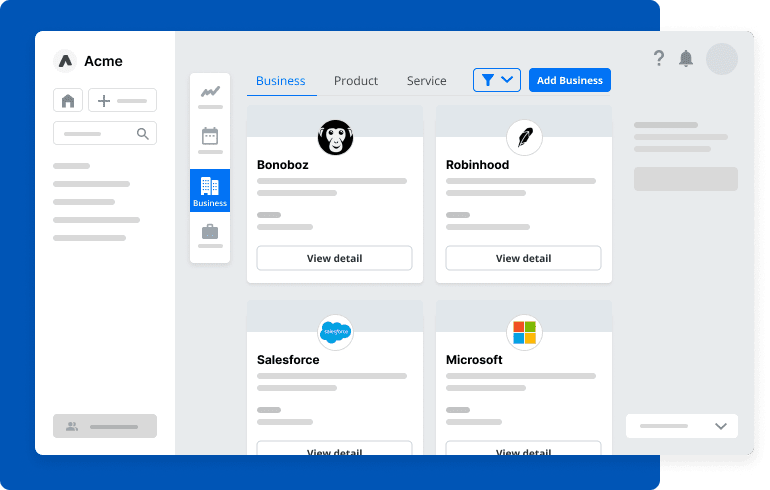Click the Acme brand name

104,61
